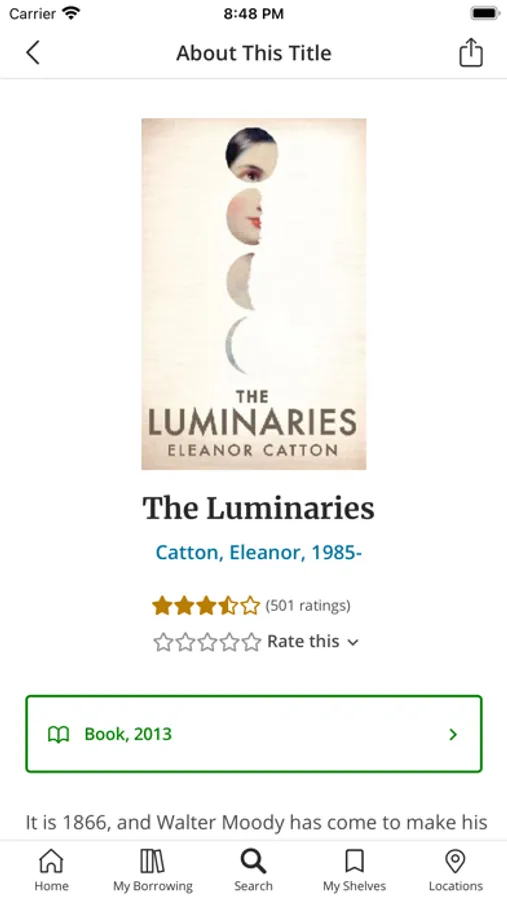Rate this title five stars
This screenshot has width=507, height=900.
pyautogui.click(x=251, y=642)
